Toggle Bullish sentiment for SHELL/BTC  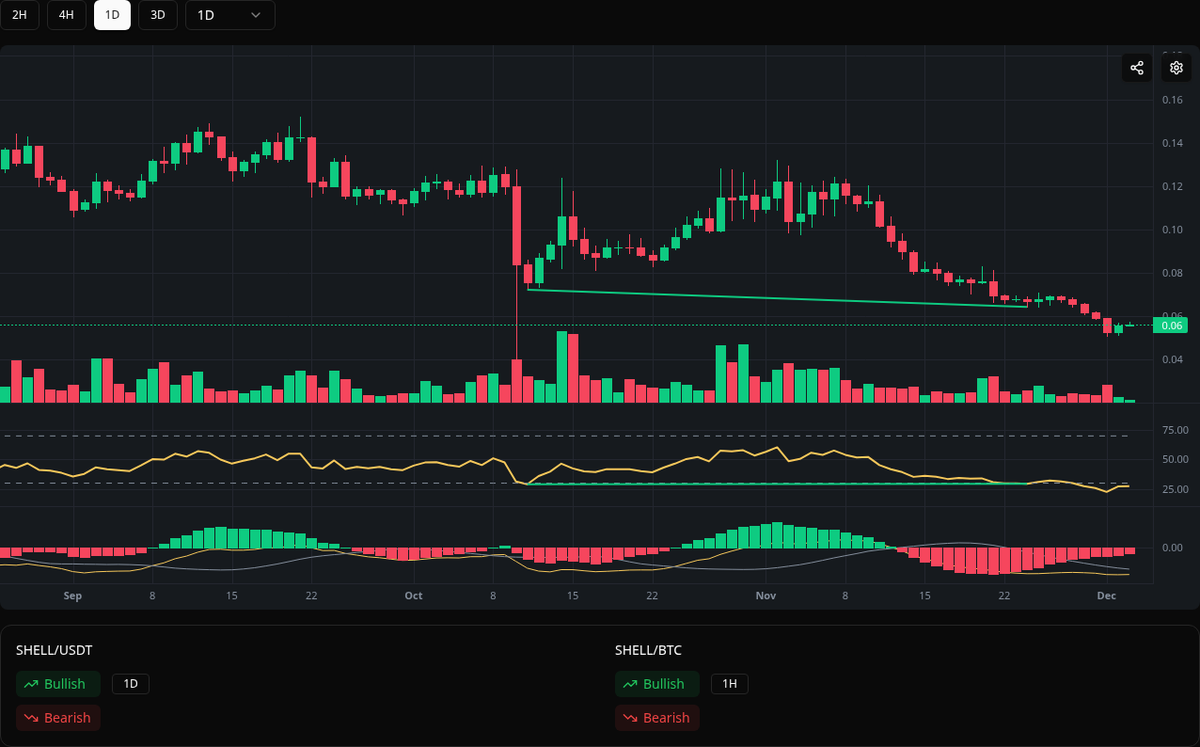point(657,683)
